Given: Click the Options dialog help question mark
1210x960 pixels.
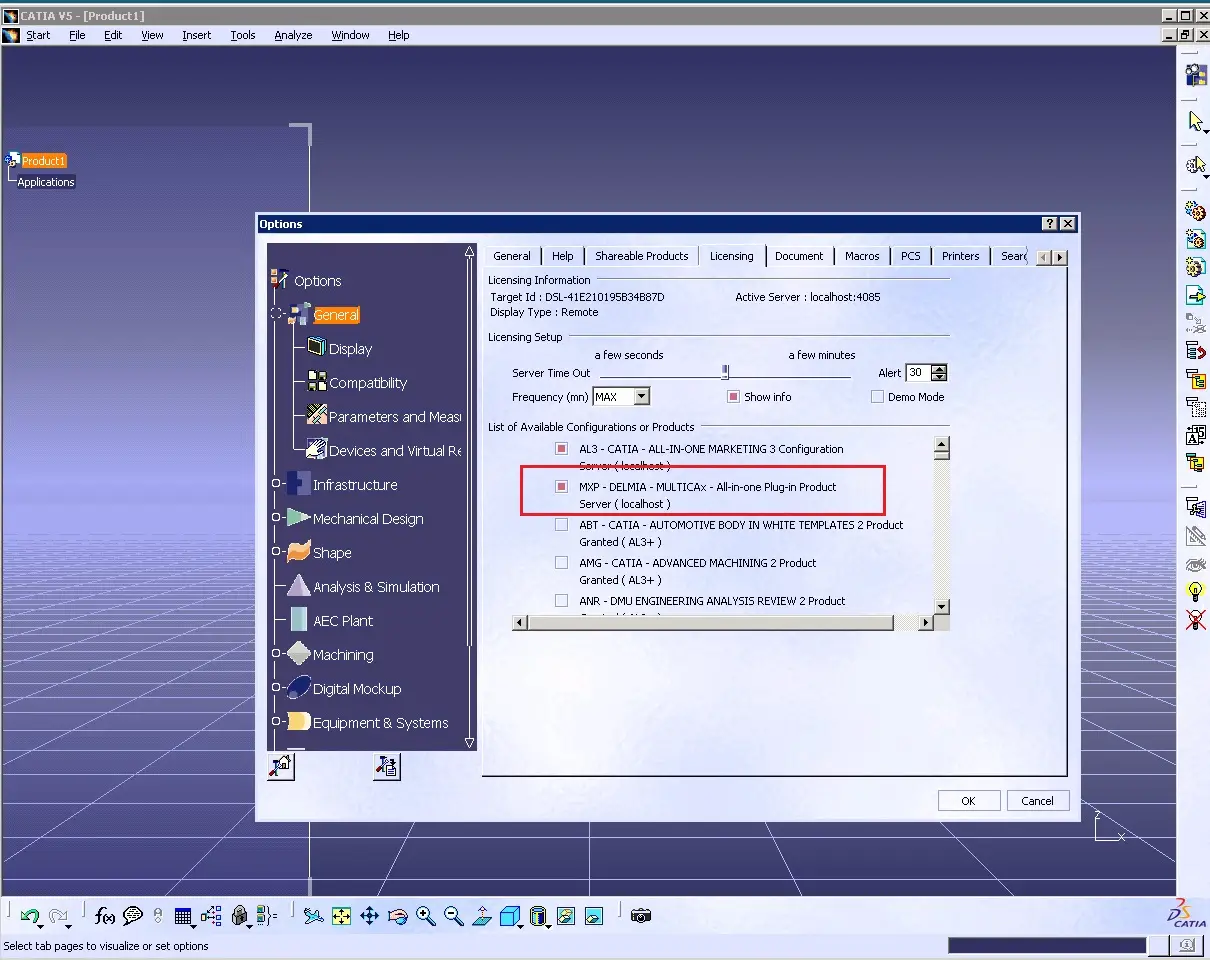Looking at the screenshot, I should coord(1050,224).
